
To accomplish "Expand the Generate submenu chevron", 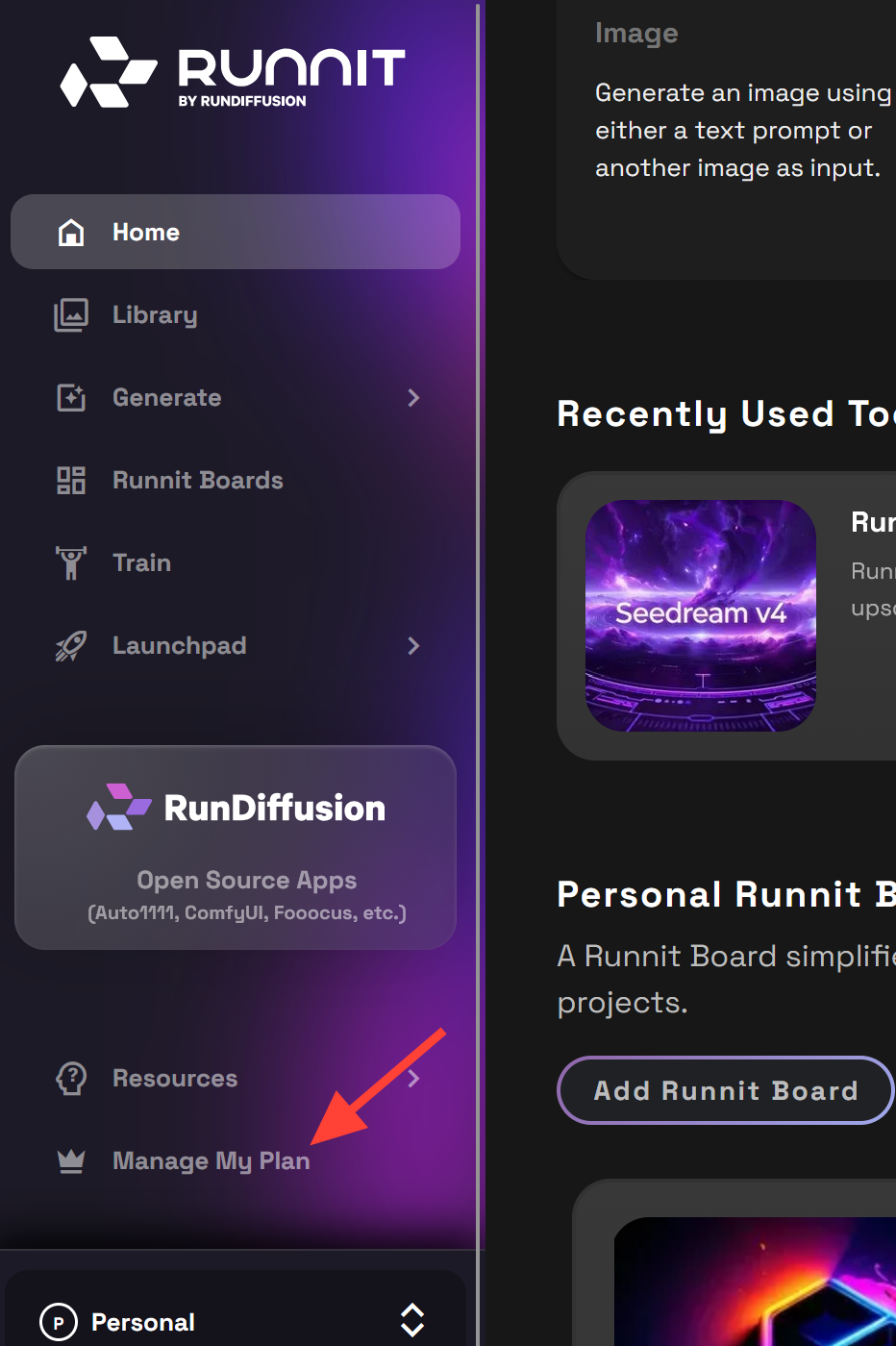I will click(413, 398).
